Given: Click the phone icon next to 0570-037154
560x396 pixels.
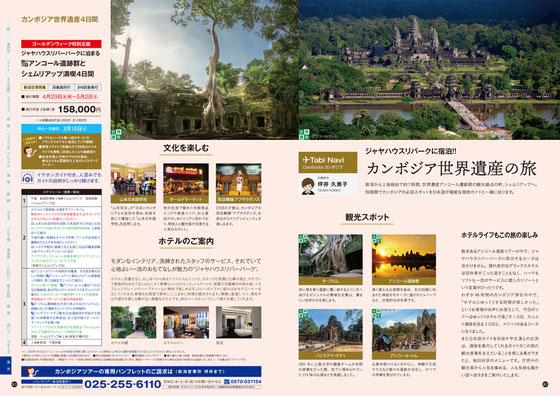Looking at the screenshot, I should 227,381.
